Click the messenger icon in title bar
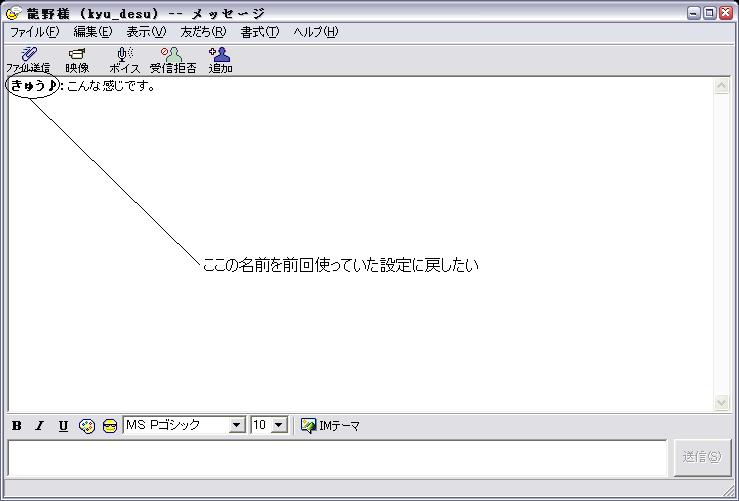Screen dimensions: 739x501 pos(13,13)
